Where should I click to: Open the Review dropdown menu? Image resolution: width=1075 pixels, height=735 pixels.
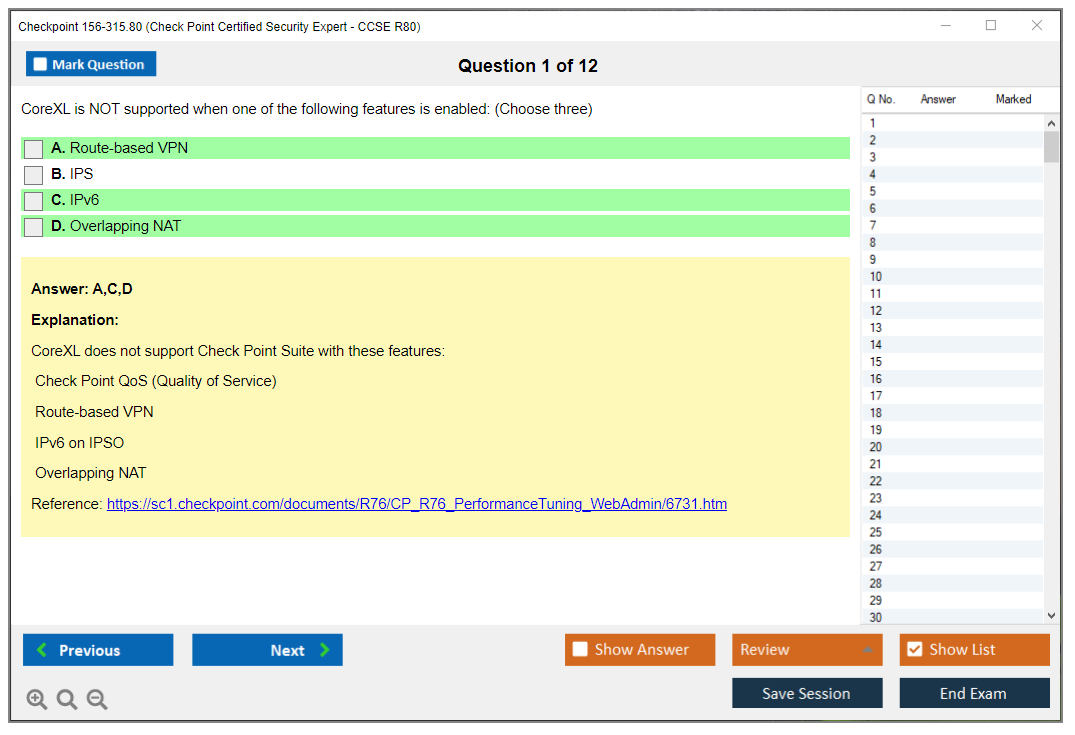click(x=807, y=650)
